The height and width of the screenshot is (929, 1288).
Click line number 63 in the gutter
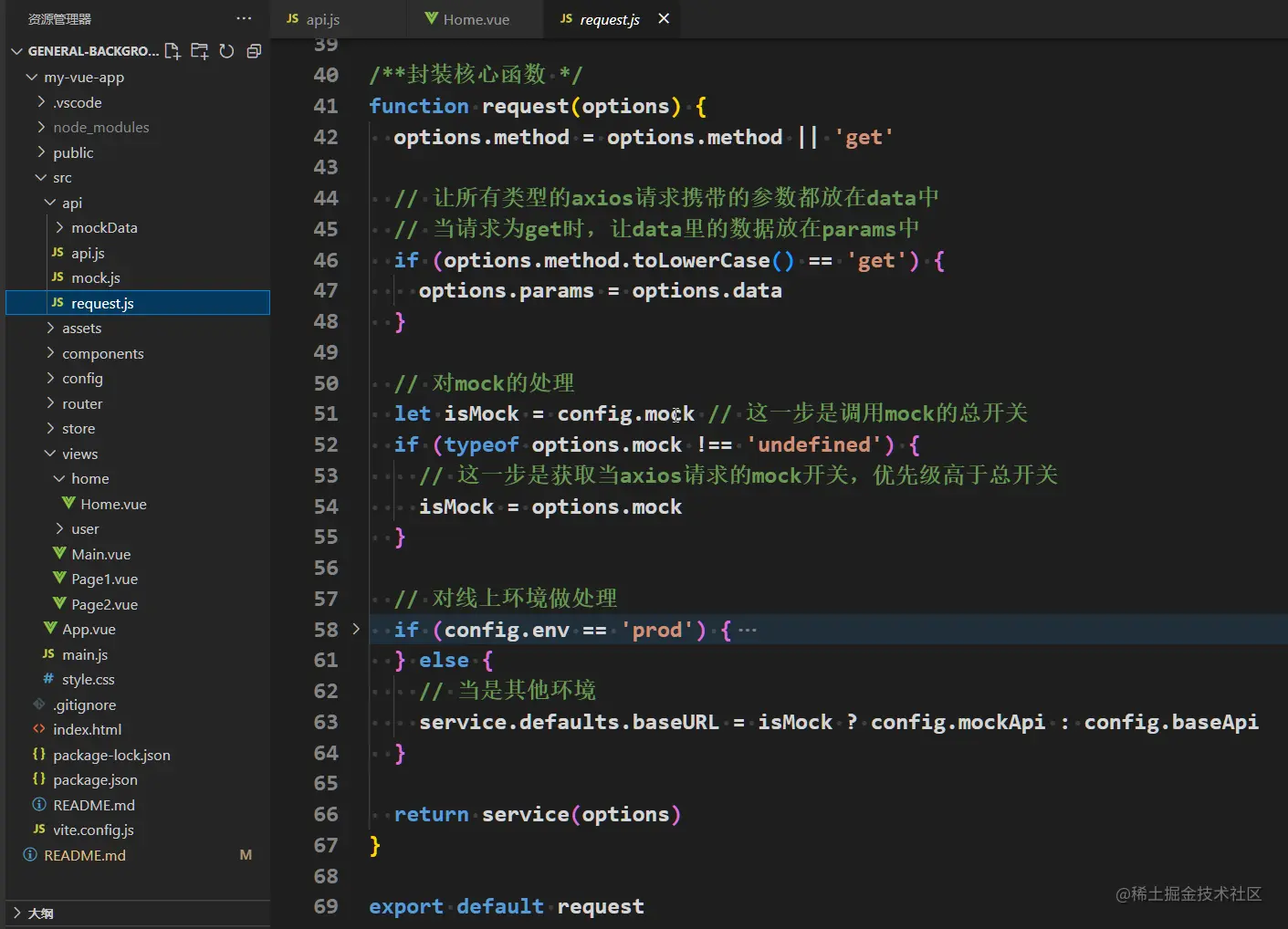tap(325, 722)
